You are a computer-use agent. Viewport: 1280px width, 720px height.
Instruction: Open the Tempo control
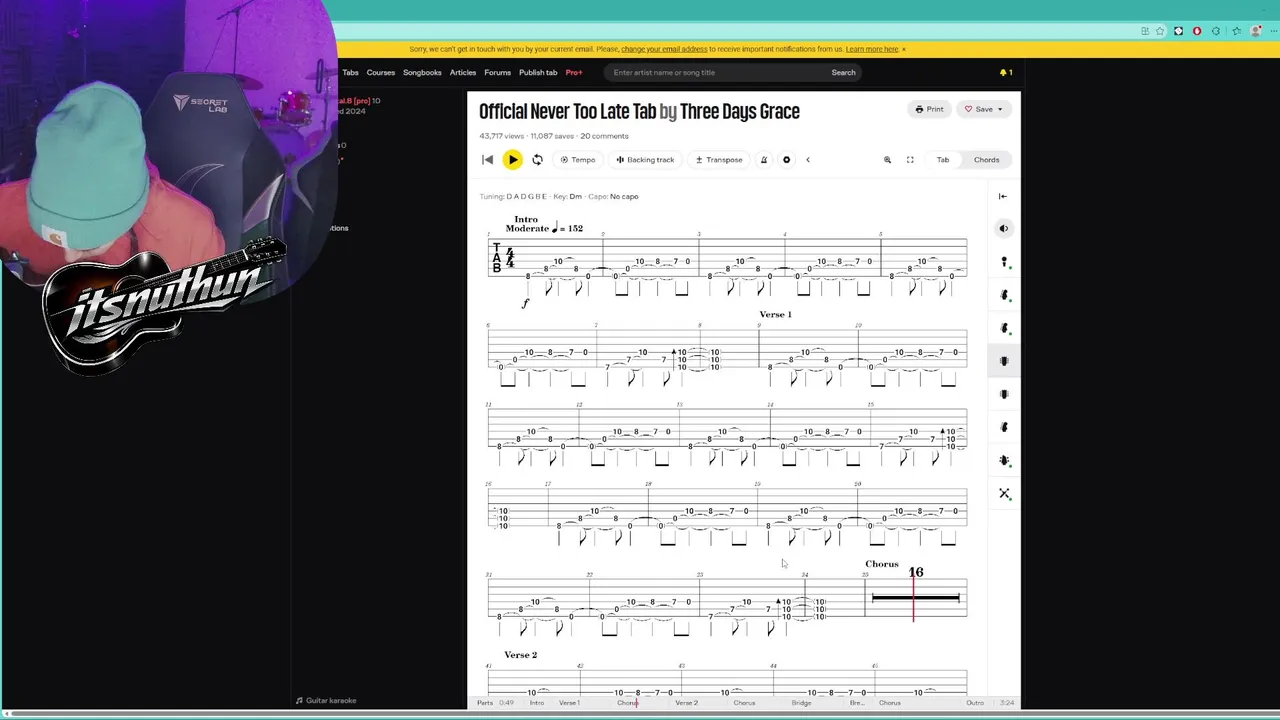578,160
